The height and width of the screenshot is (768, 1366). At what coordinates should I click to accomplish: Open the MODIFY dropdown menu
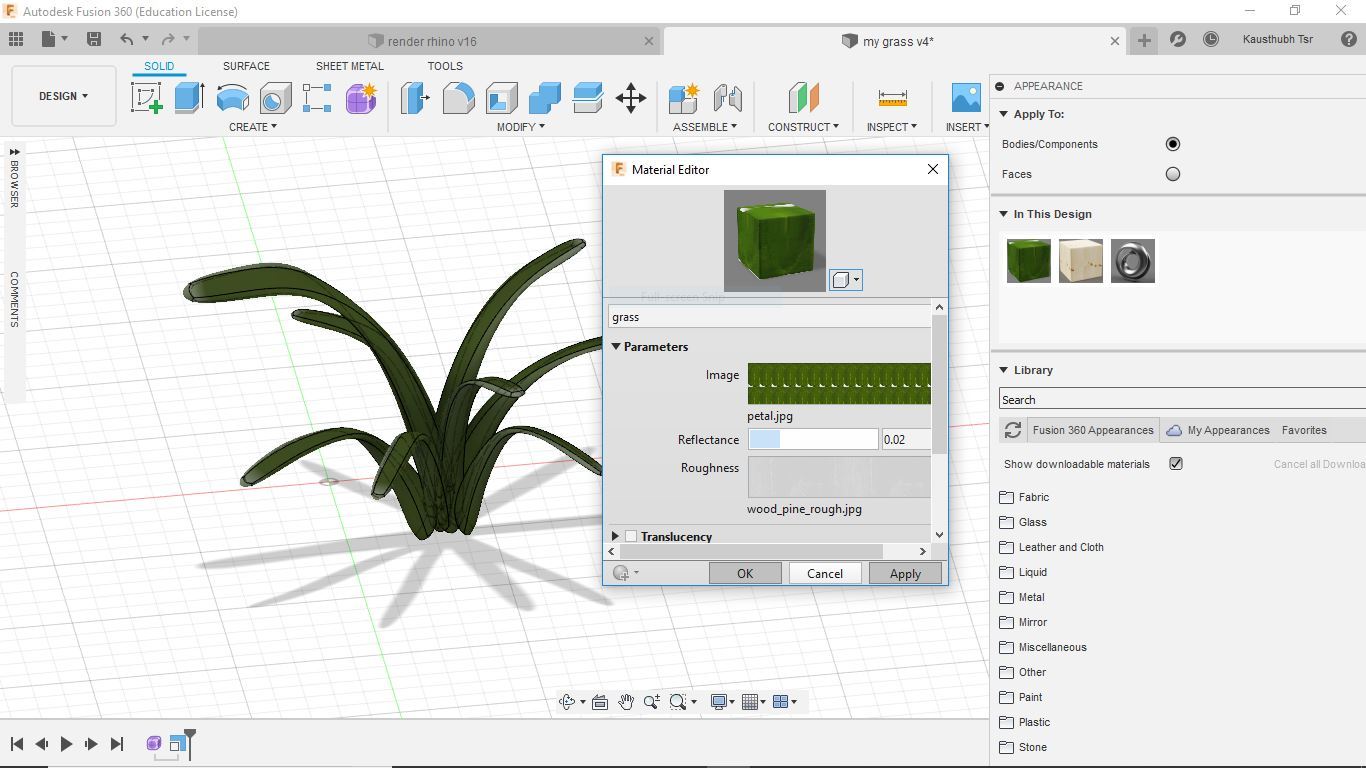click(x=520, y=127)
